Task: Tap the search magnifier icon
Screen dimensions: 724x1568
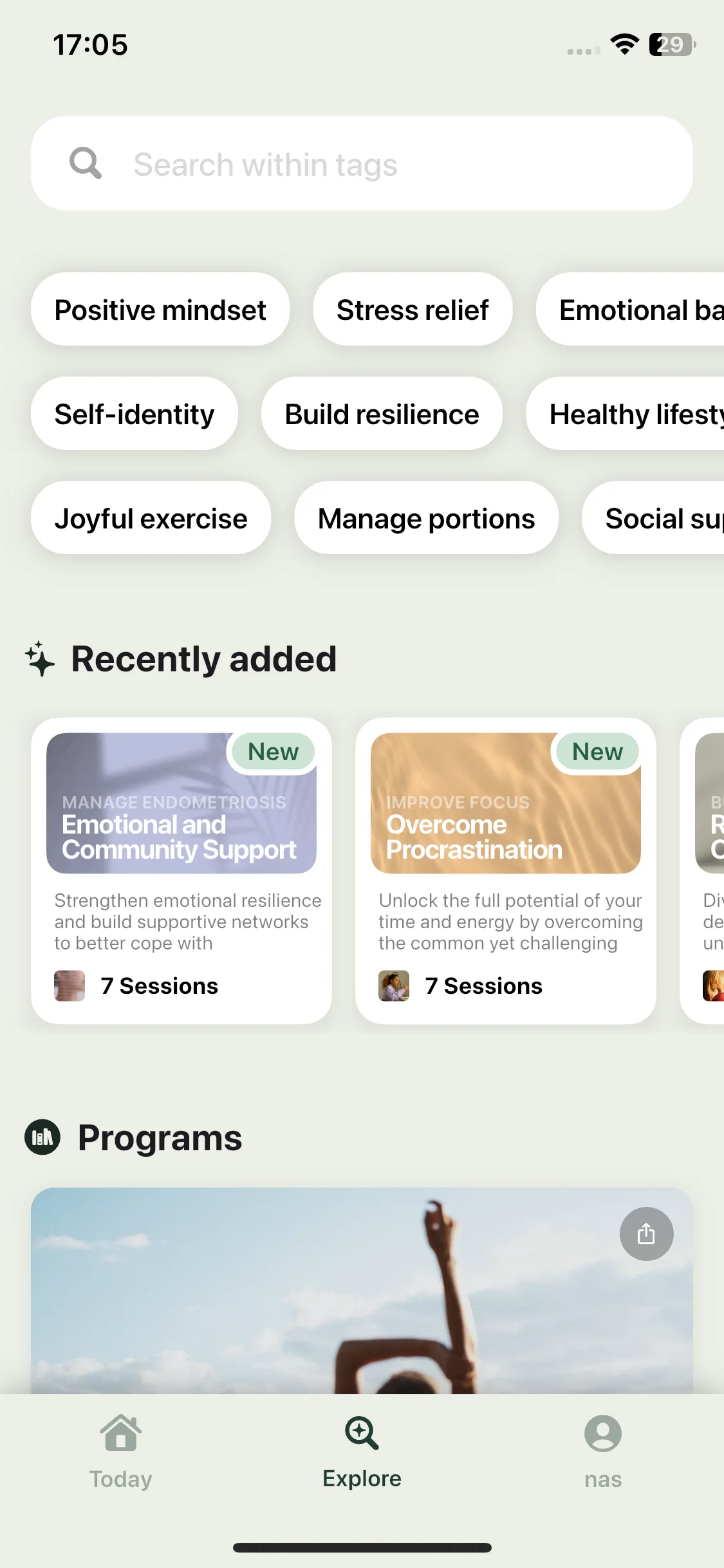Action: coord(86,163)
